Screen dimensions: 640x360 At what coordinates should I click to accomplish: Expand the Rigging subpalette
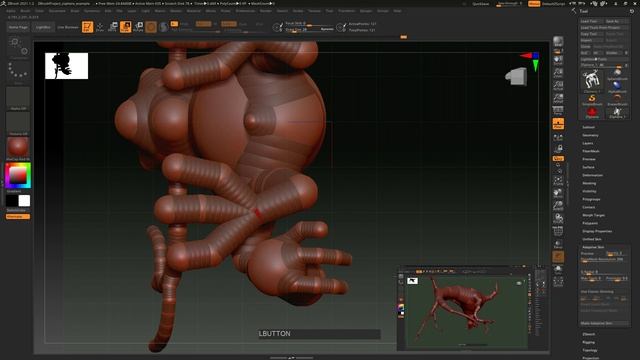tap(589, 342)
